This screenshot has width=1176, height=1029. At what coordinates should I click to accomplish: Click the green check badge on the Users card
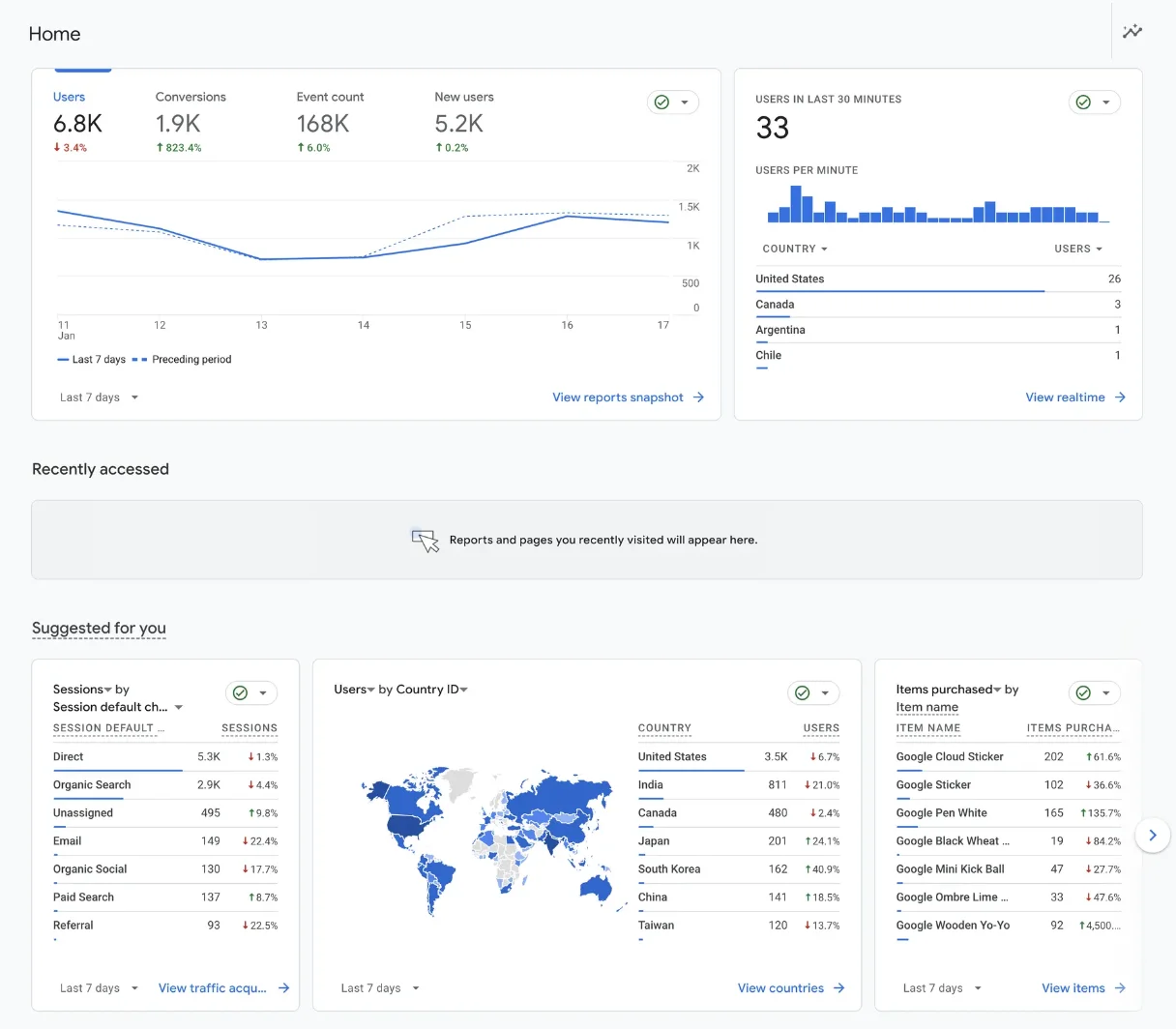tap(661, 102)
